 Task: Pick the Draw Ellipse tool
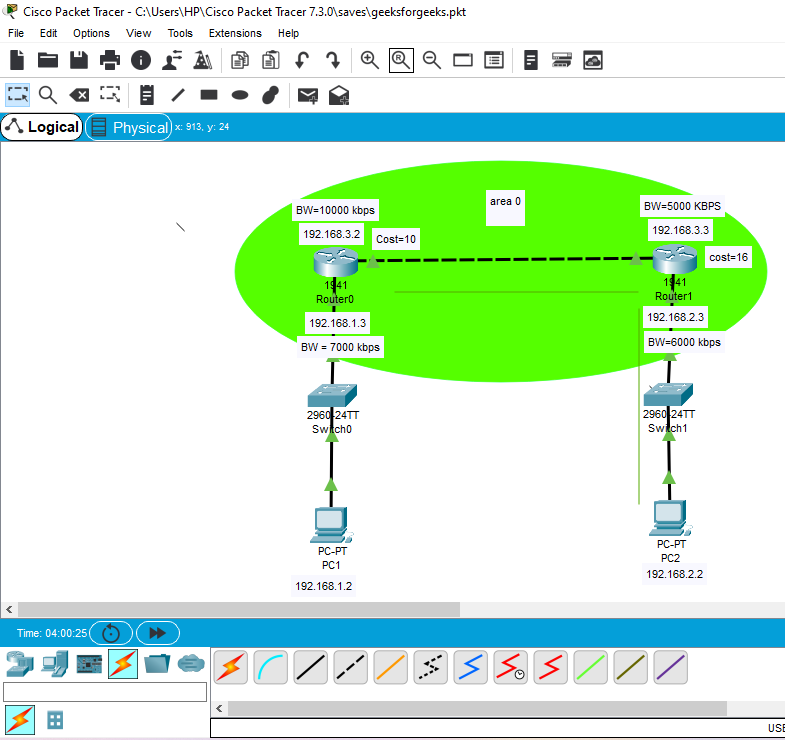click(x=240, y=95)
